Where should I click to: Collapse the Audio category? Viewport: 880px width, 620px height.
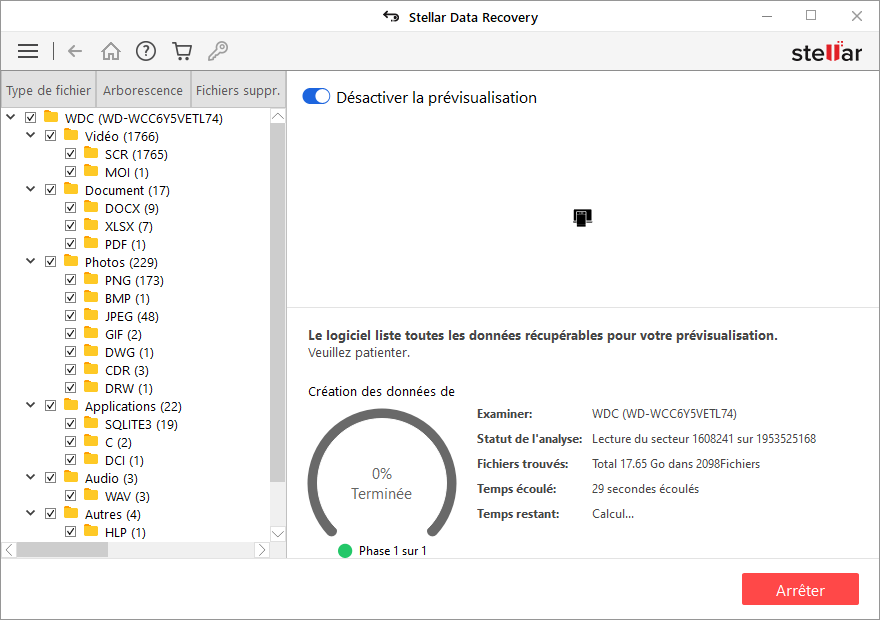click(31, 477)
